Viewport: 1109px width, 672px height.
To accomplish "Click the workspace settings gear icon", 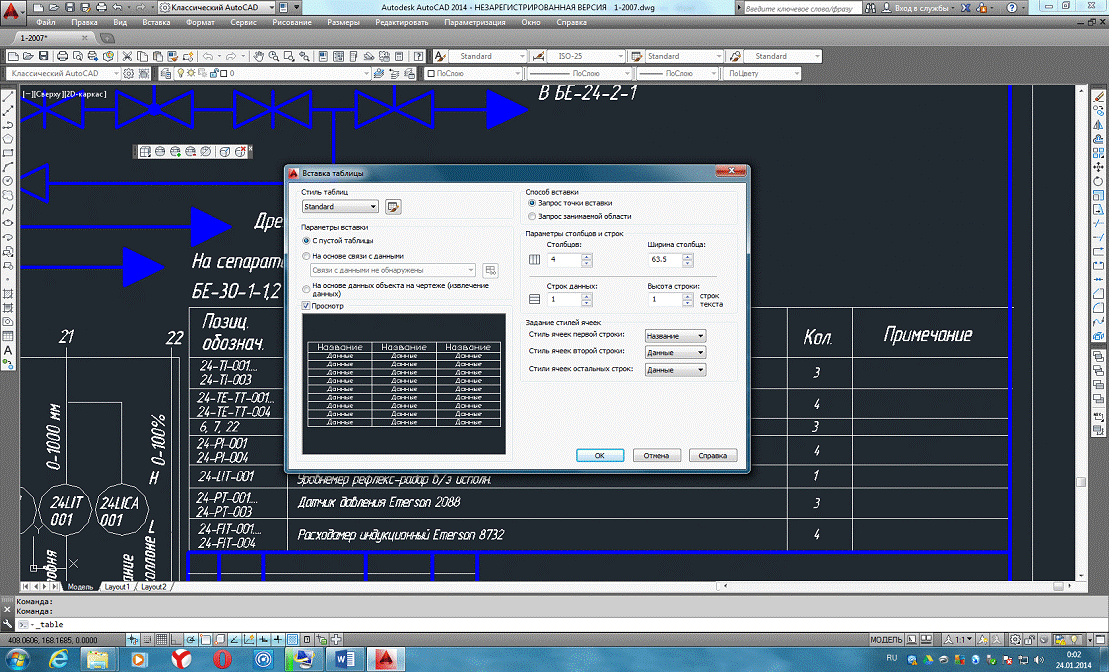I will [x=130, y=73].
